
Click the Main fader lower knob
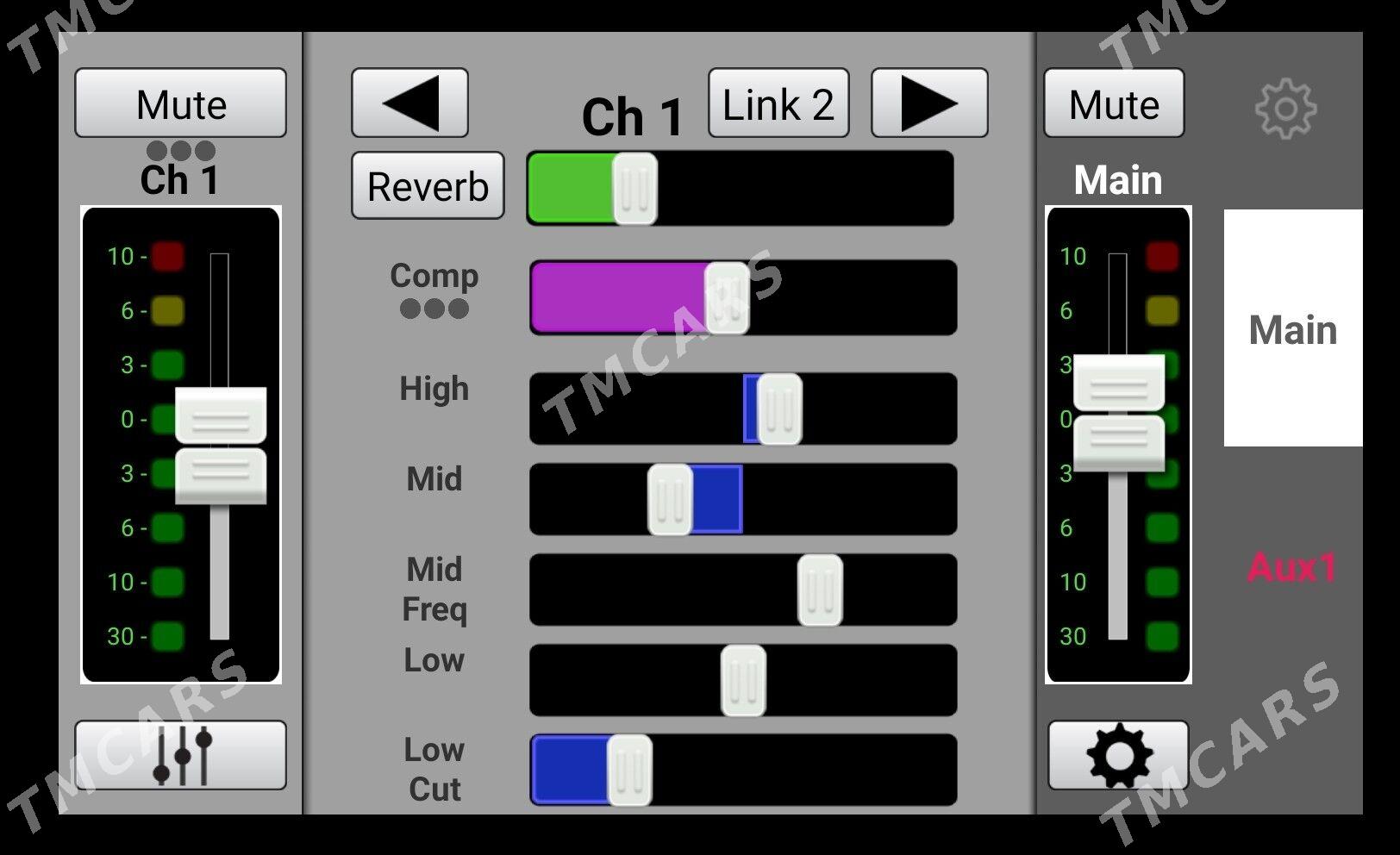[1119, 443]
